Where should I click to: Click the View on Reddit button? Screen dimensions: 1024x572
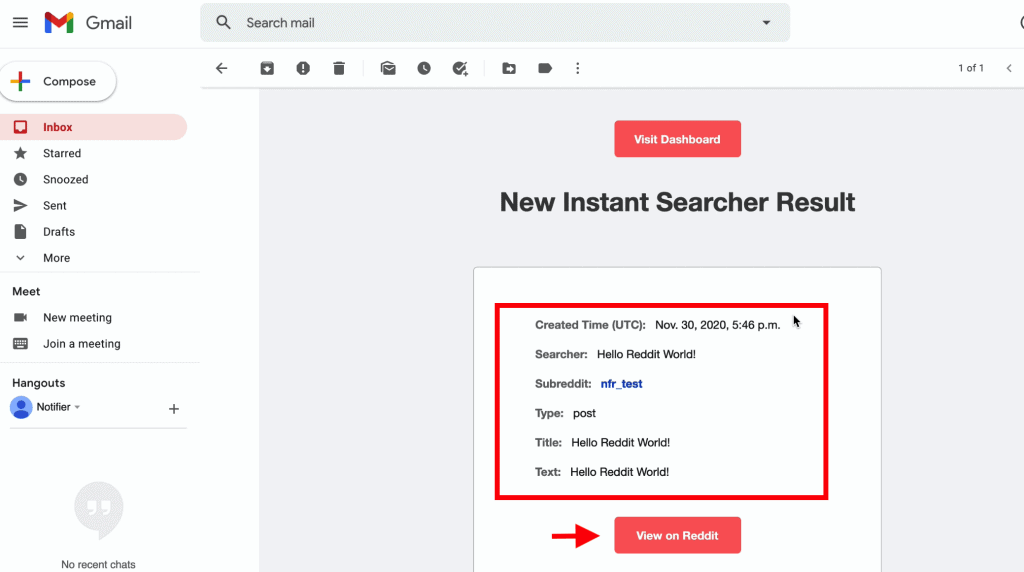pos(677,535)
